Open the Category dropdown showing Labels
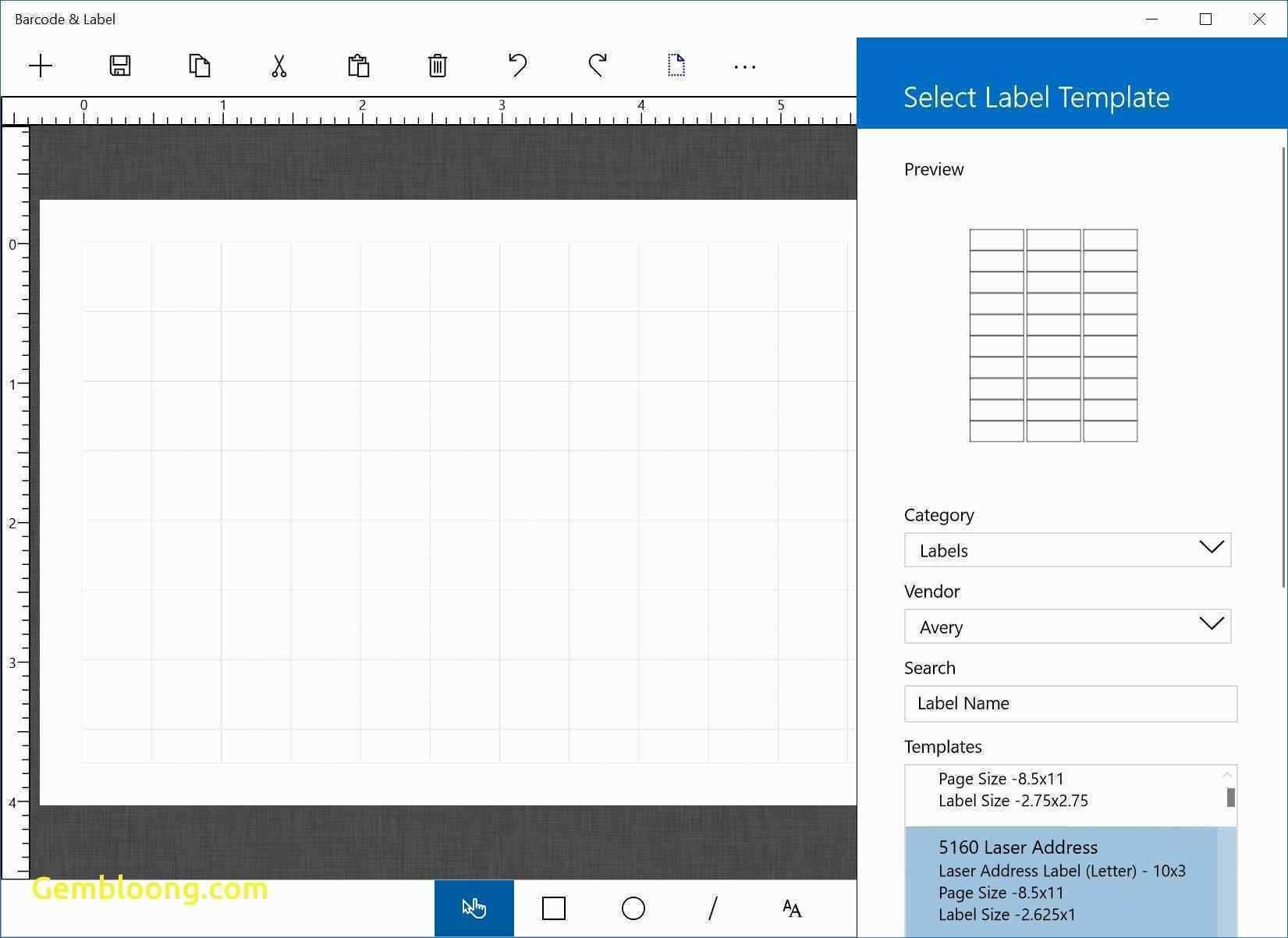 click(x=1067, y=550)
